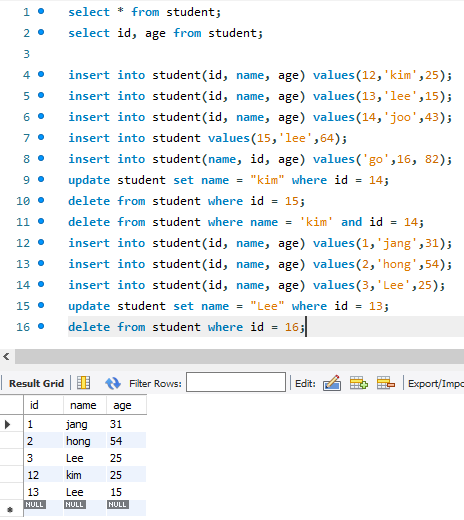The height and width of the screenshot is (520, 464).
Task: Click the id cell 13
Action: tap(43, 492)
